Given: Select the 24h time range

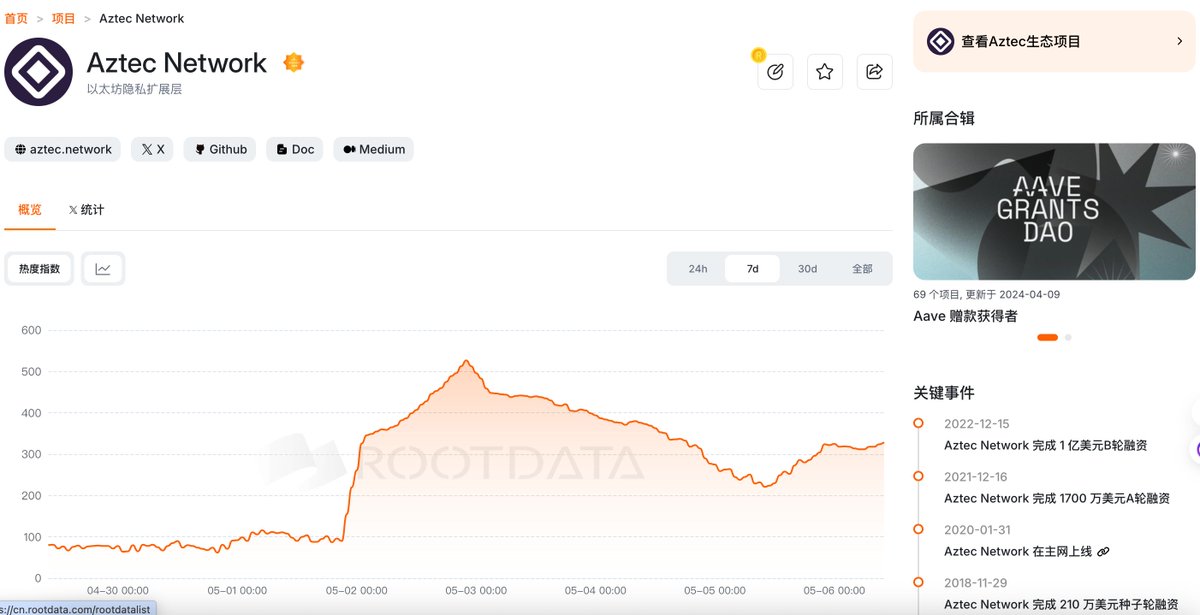Looking at the screenshot, I should click(x=698, y=269).
